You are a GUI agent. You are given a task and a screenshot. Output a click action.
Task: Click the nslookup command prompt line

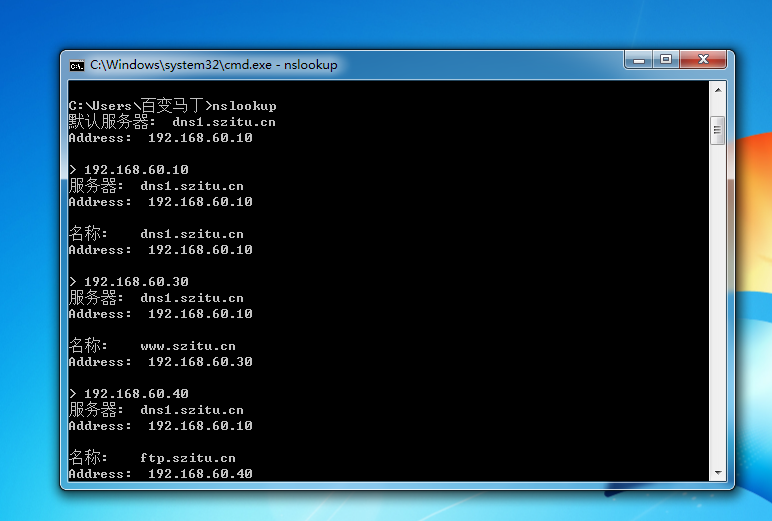point(173,106)
